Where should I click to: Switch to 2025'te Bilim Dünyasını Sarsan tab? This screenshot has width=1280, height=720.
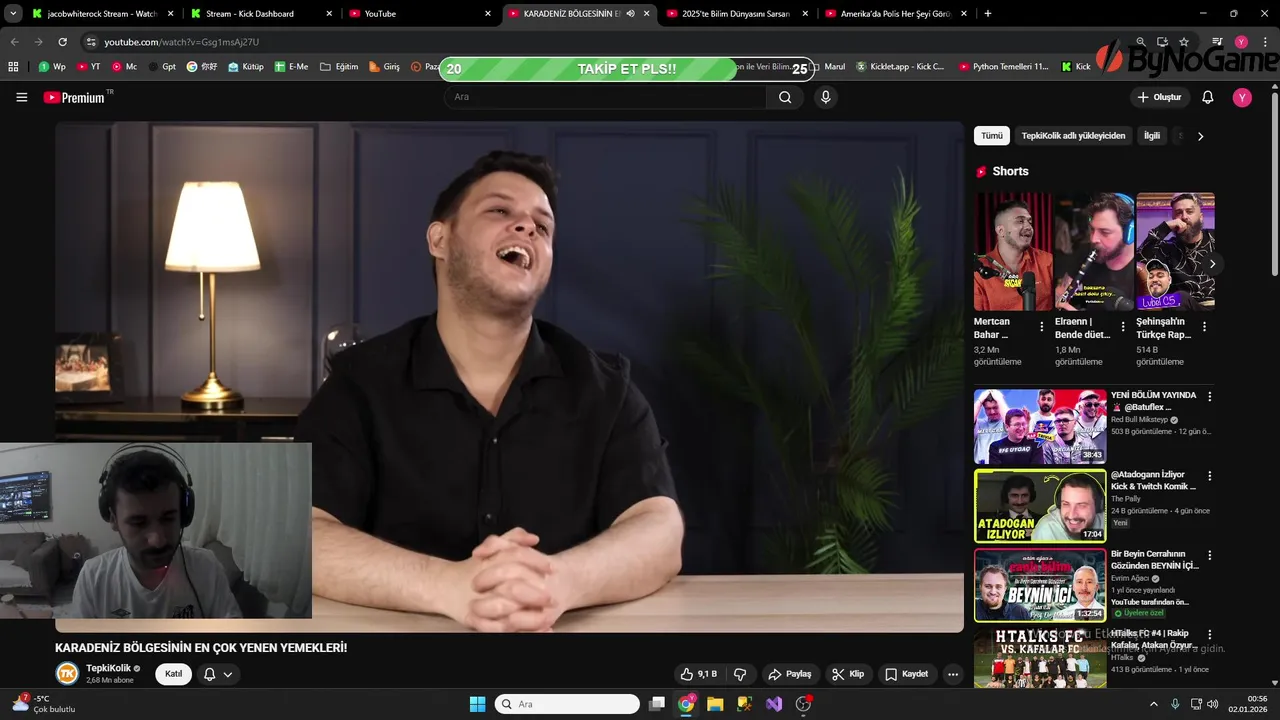coord(736,14)
